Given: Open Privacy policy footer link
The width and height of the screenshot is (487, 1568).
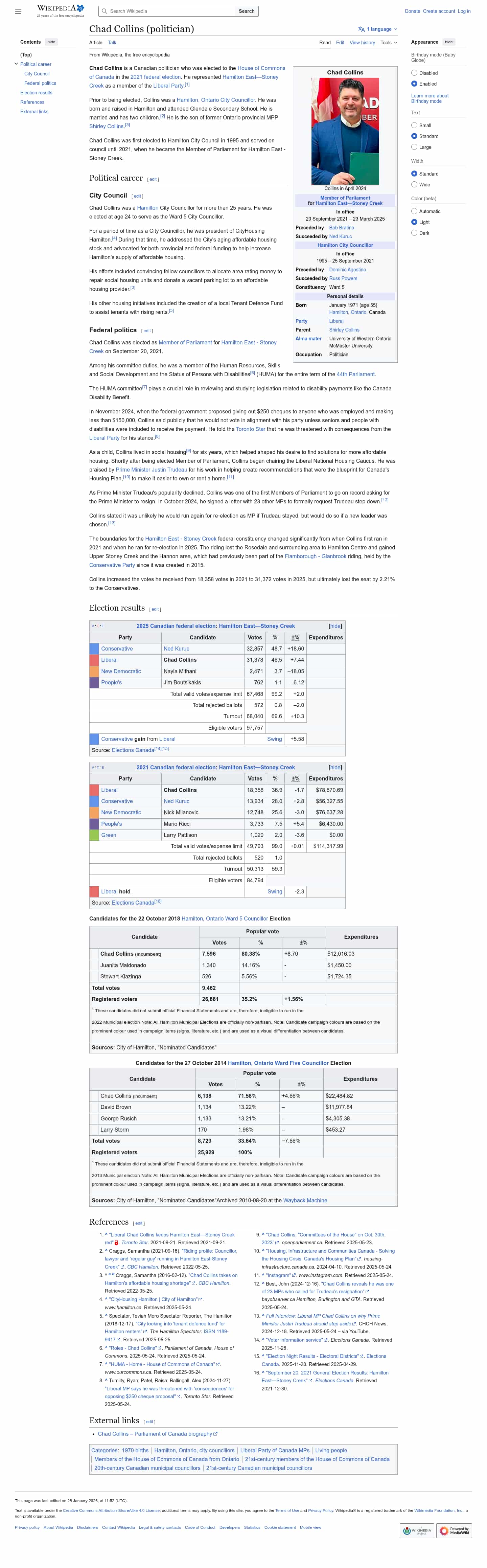Looking at the screenshot, I should (x=27, y=1527).
